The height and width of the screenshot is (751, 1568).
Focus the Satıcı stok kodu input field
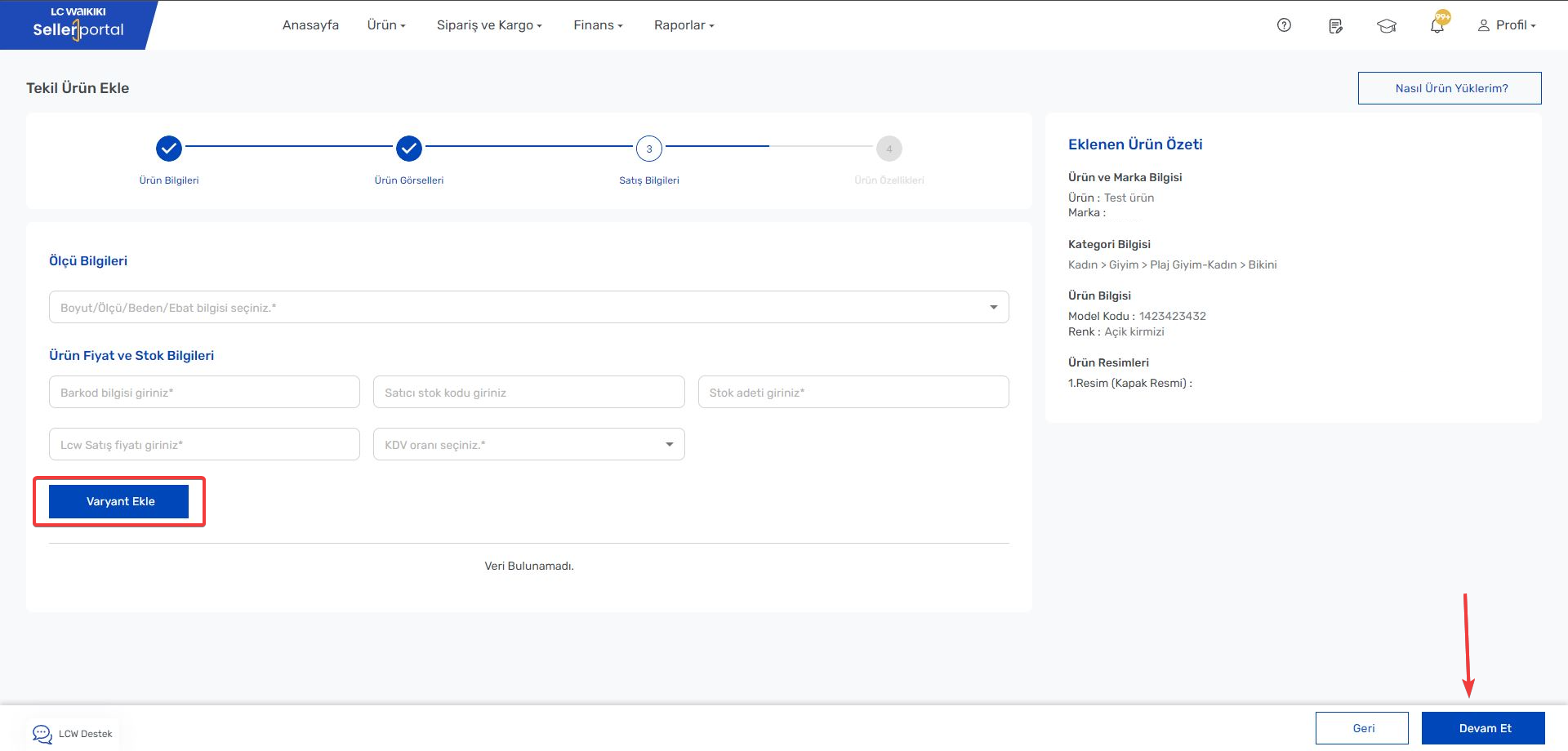(x=529, y=392)
